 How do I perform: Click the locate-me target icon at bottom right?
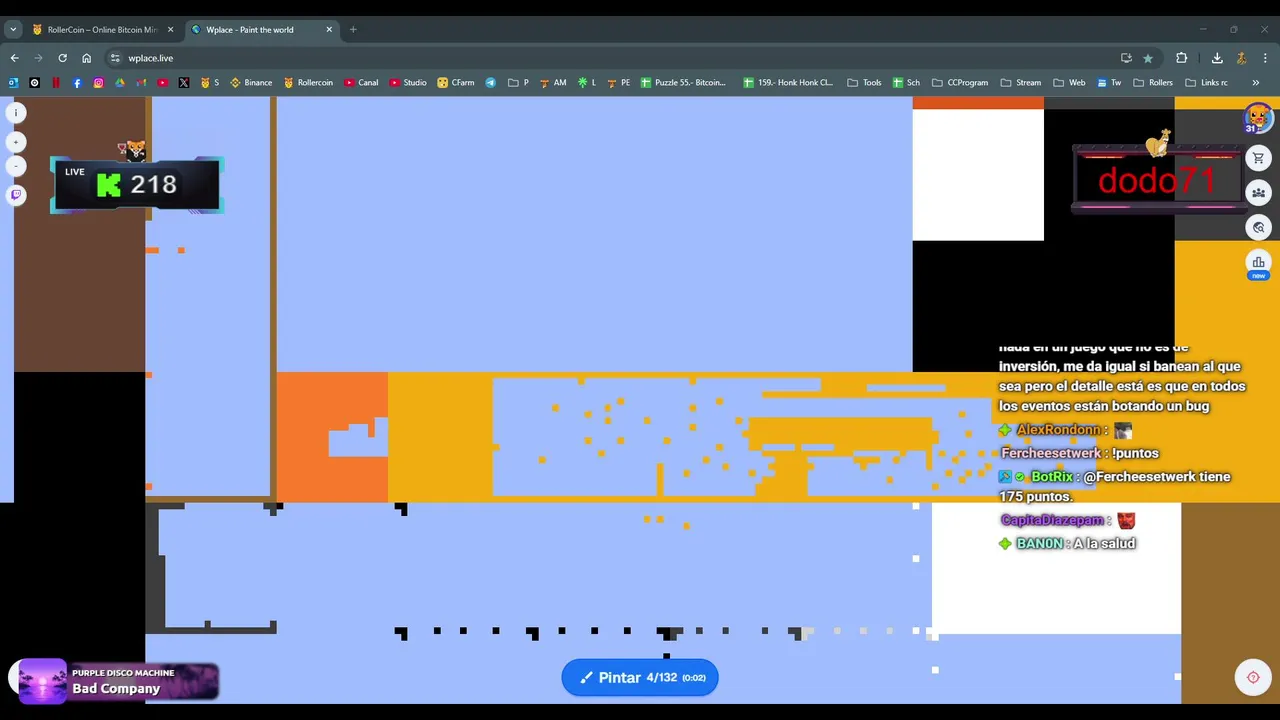click(x=1253, y=677)
